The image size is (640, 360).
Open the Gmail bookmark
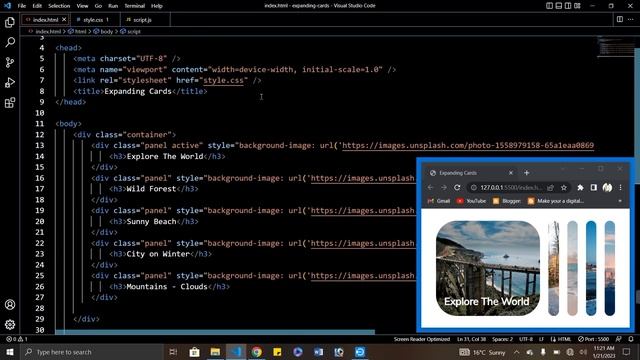coord(439,201)
